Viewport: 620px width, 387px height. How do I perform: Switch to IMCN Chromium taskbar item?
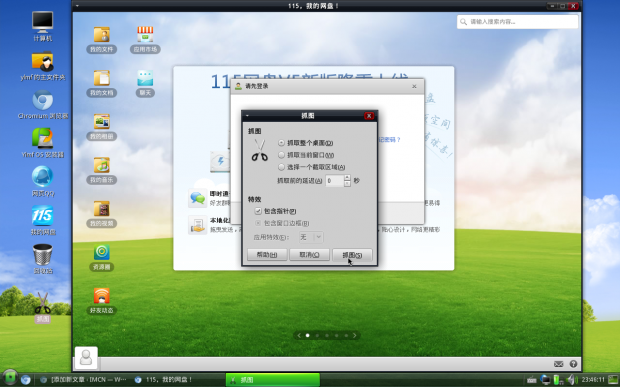[x=83, y=380]
